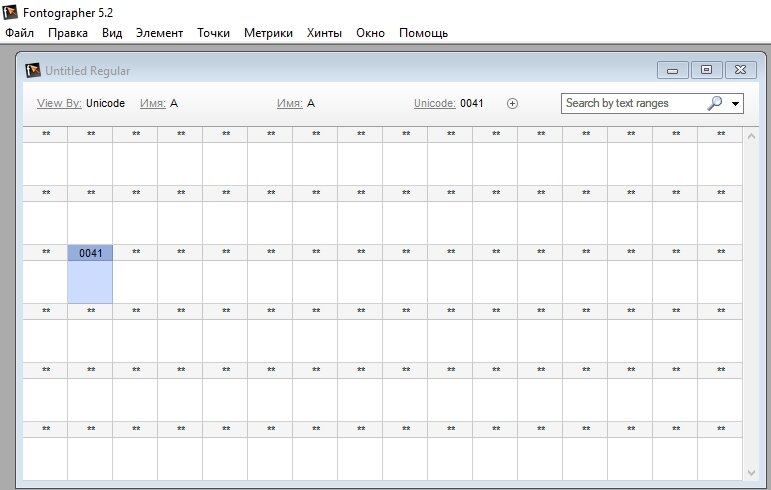This screenshot has height=490, width=771.
Task: Open the Помощь menu
Action: coord(423,33)
